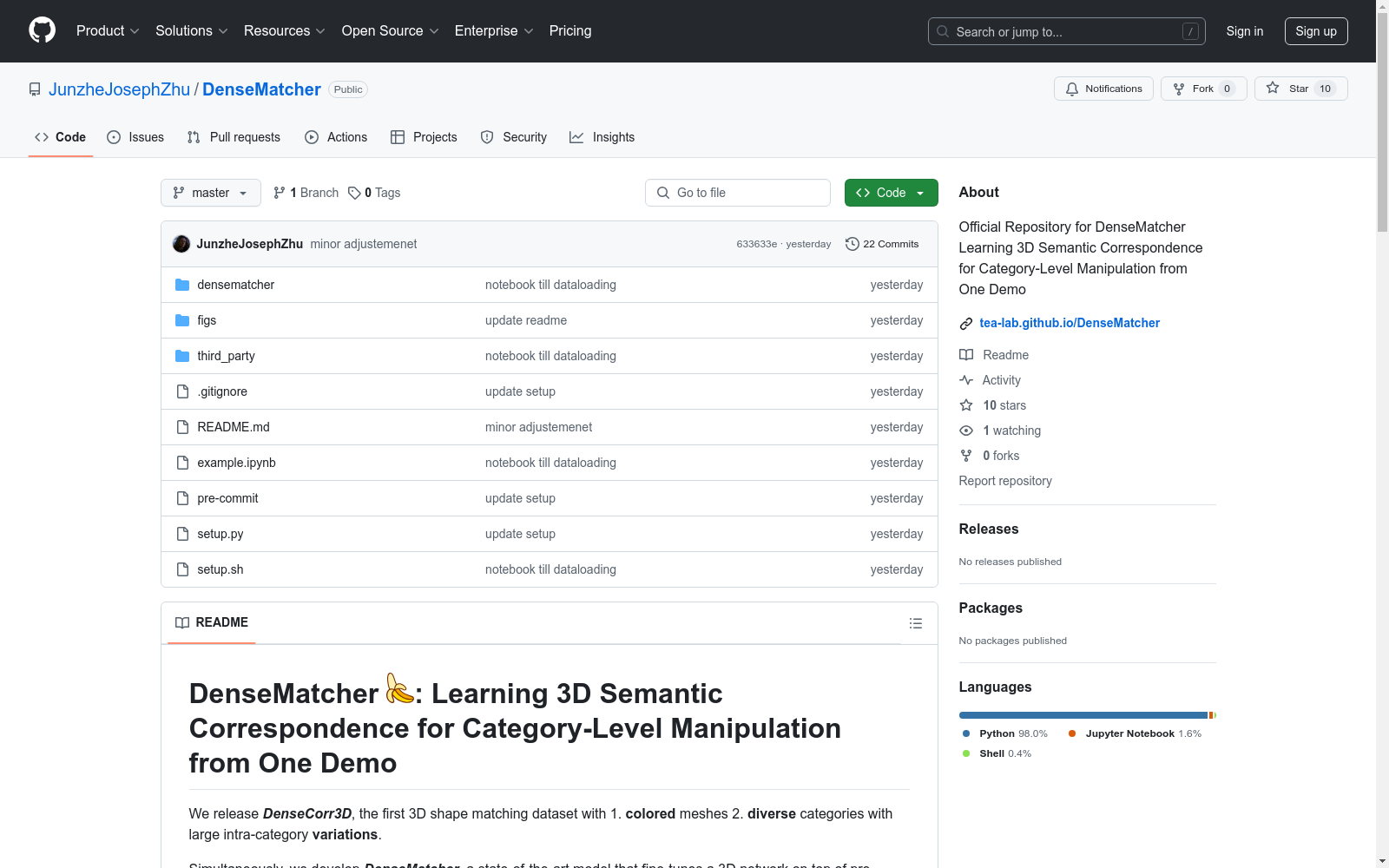Expand the Product menu

pyautogui.click(x=108, y=31)
